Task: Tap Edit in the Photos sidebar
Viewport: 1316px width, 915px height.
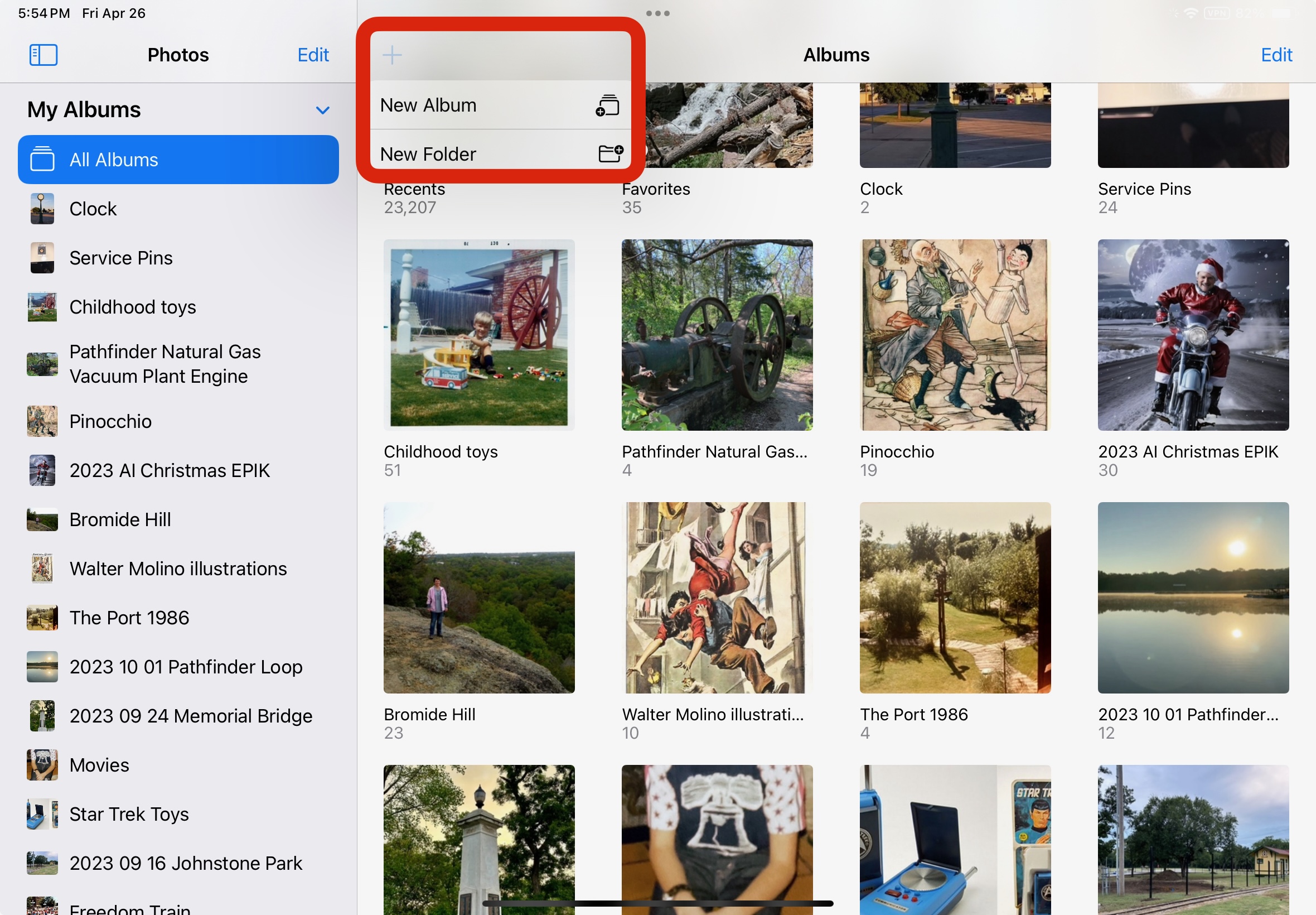Action: tap(313, 55)
